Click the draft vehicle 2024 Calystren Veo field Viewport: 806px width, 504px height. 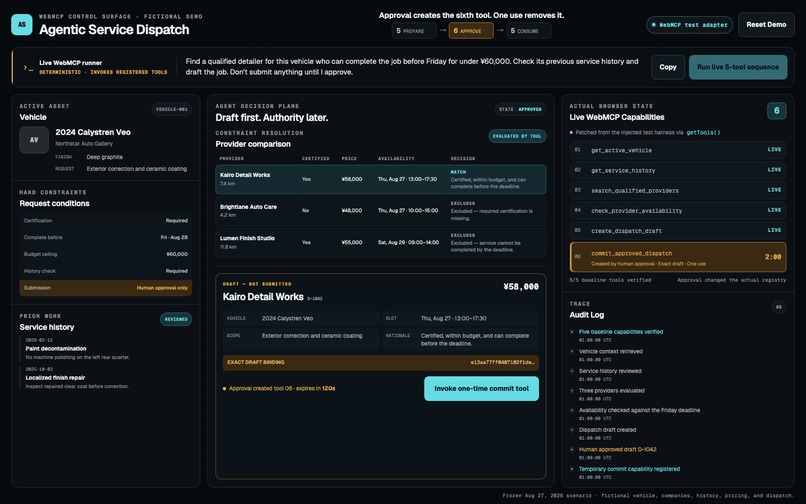coord(301,318)
